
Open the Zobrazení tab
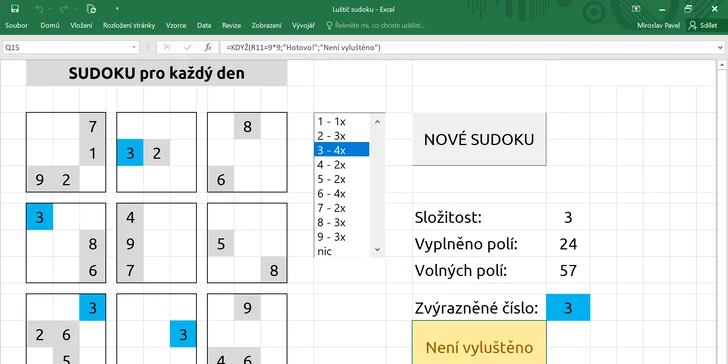[x=266, y=26]
